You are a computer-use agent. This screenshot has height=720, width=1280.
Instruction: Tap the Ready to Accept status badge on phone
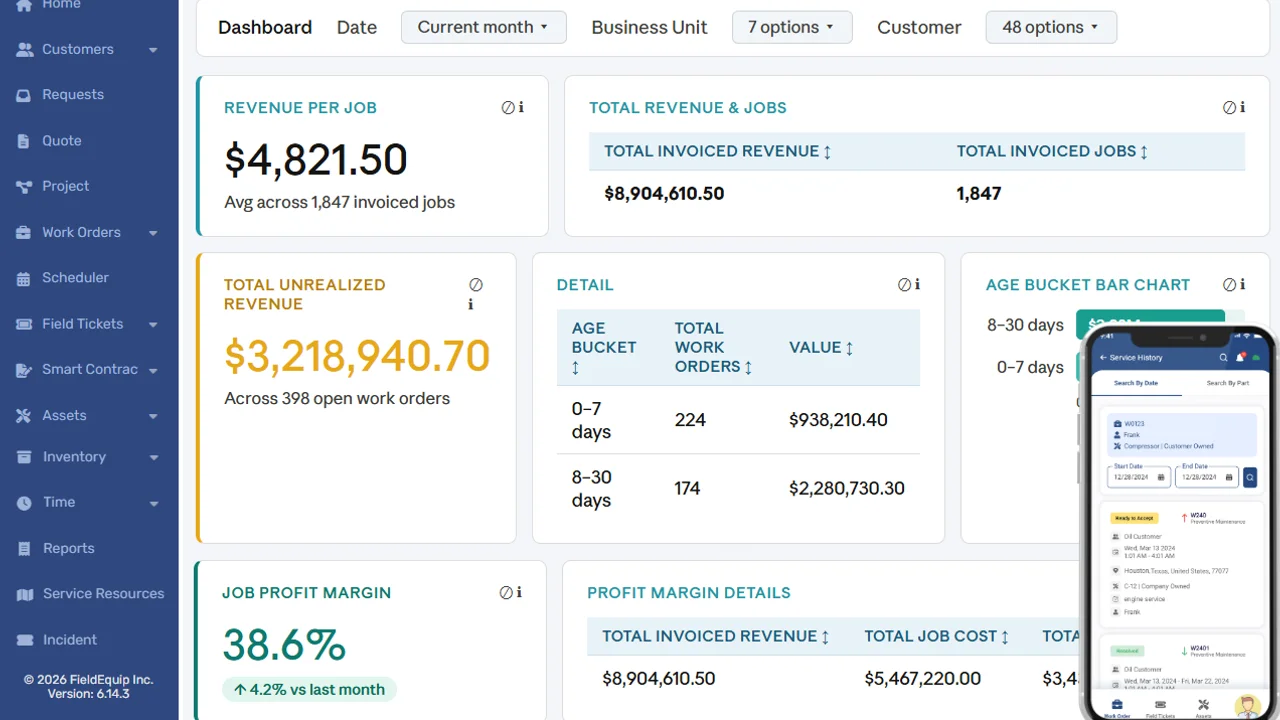(x=1134, y=518)
